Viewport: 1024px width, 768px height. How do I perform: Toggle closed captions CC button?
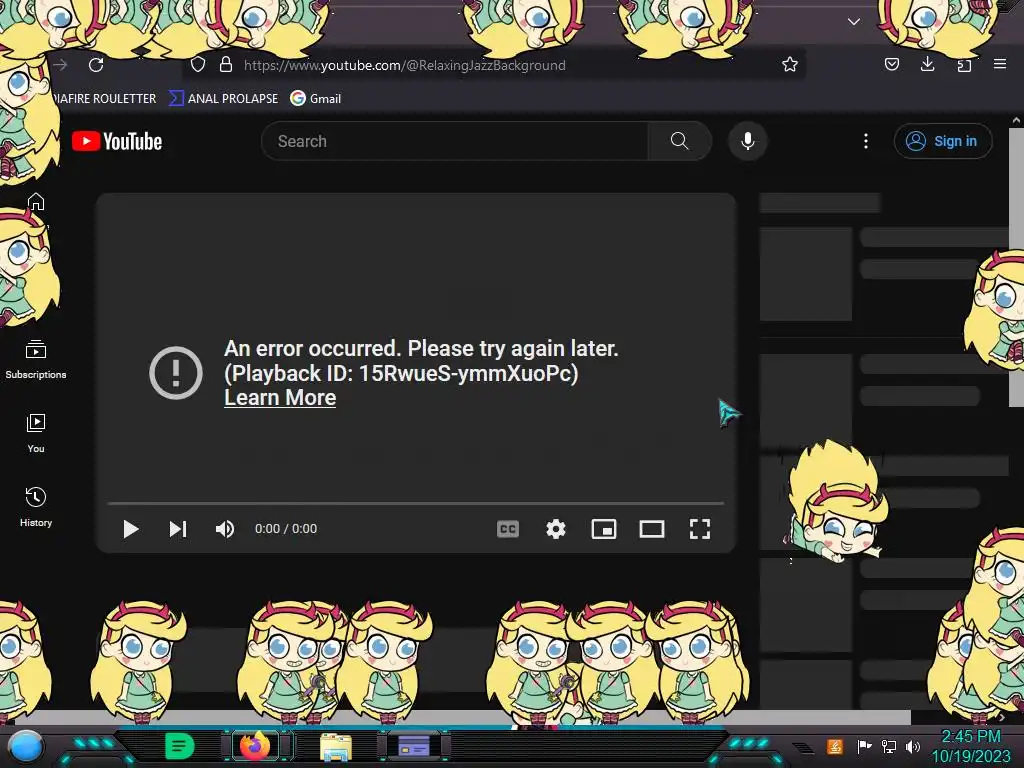(507, 529)
